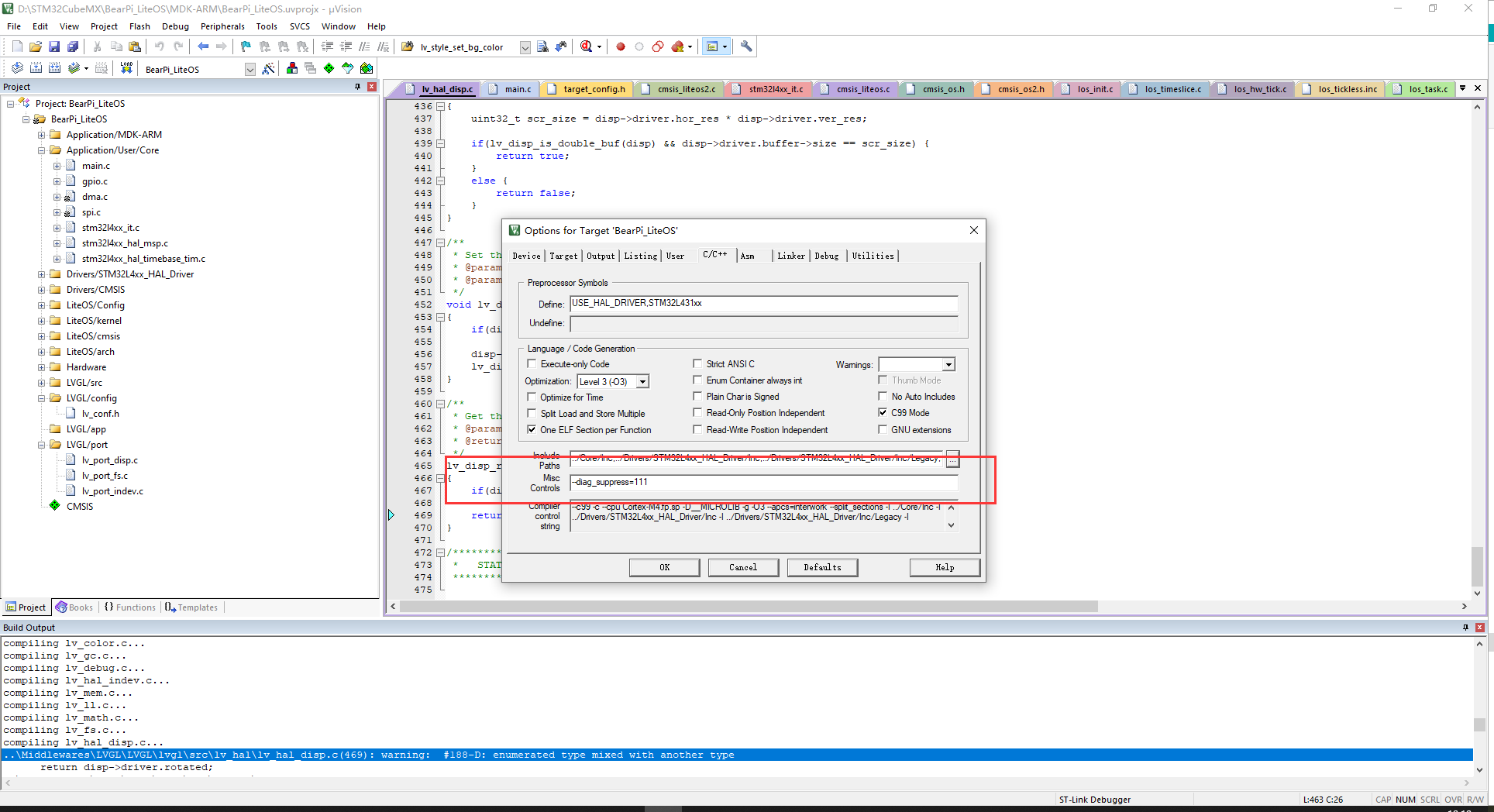Screen dimensions: 1494x812
Task: Open find text combo lv_style_set_bg_color dropdown
Action: point(525,47)
